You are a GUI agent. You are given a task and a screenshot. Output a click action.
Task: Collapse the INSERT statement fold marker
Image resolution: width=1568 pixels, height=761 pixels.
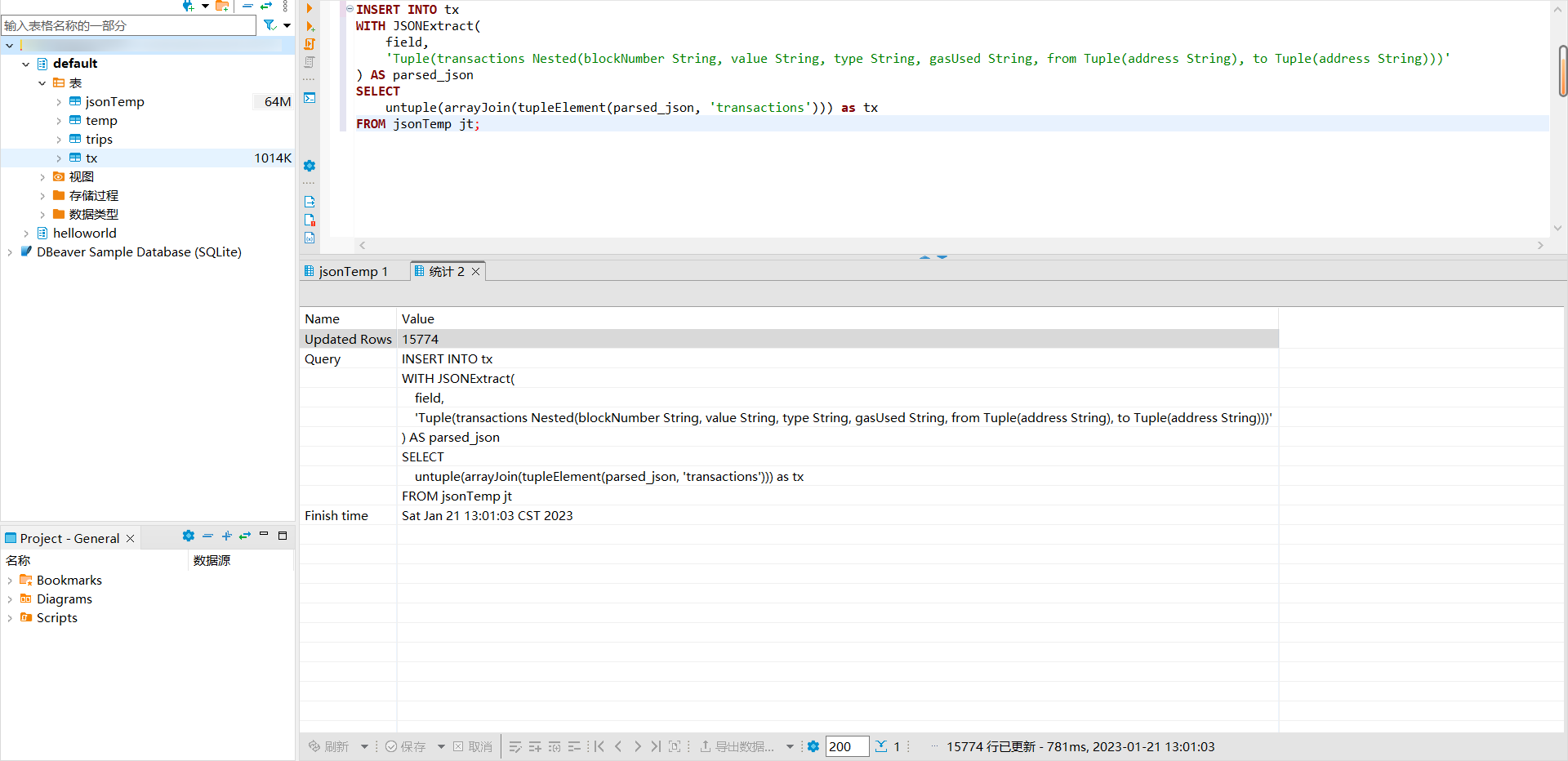[350, 9]
